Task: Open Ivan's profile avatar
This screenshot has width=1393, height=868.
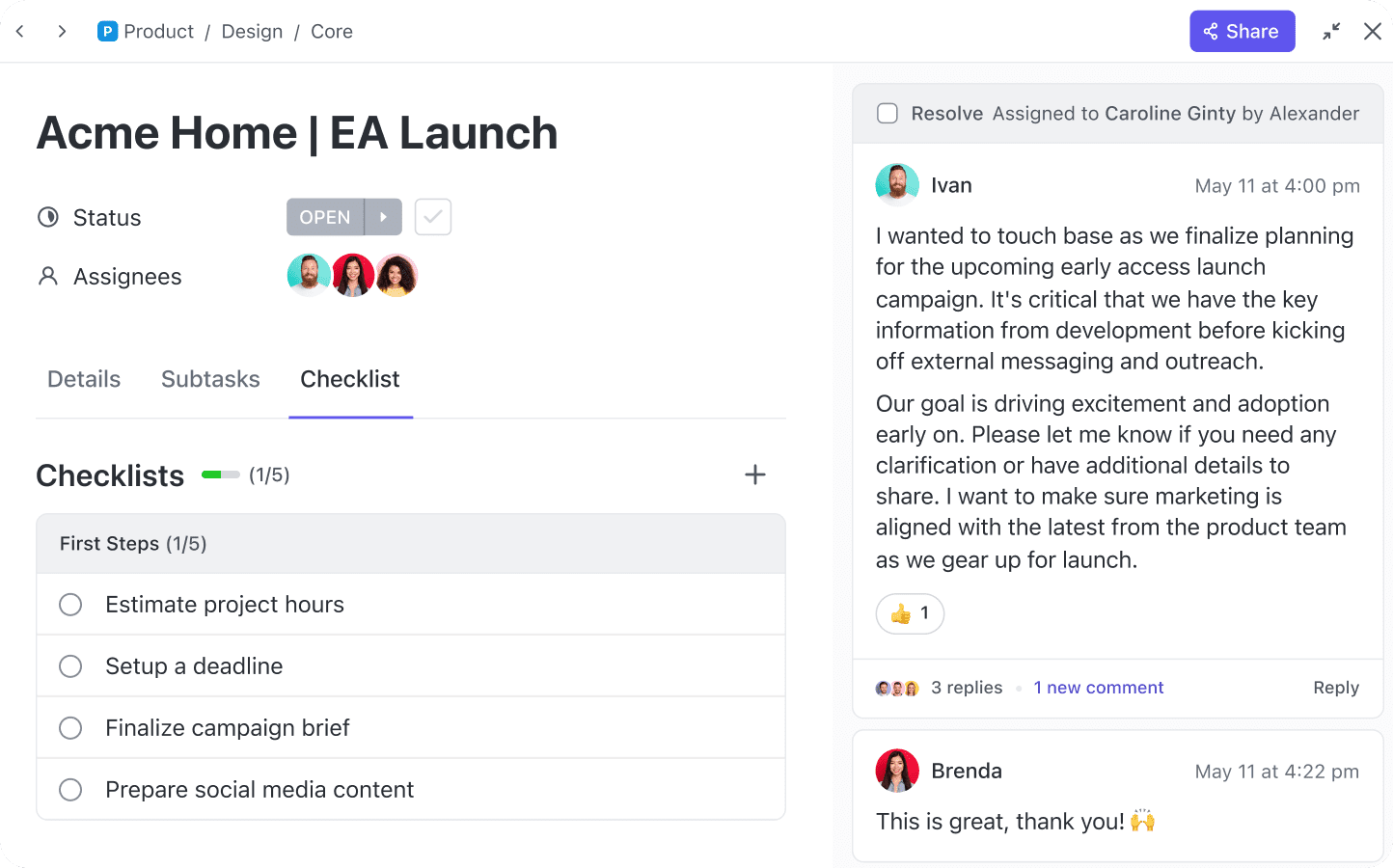Action: click(x=896, y=184)
